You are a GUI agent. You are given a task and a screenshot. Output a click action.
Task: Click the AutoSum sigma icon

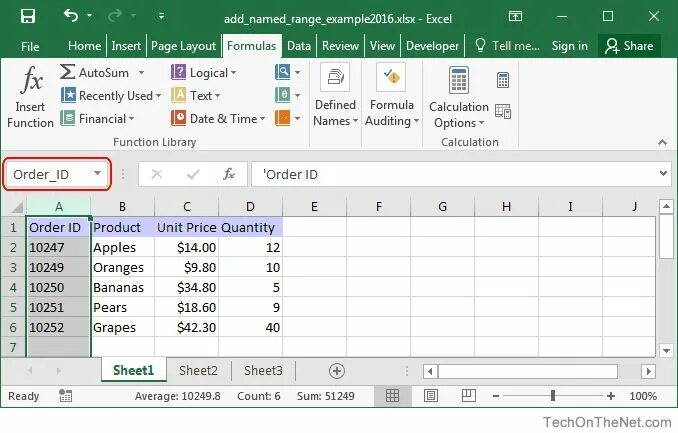pos(67,72)
